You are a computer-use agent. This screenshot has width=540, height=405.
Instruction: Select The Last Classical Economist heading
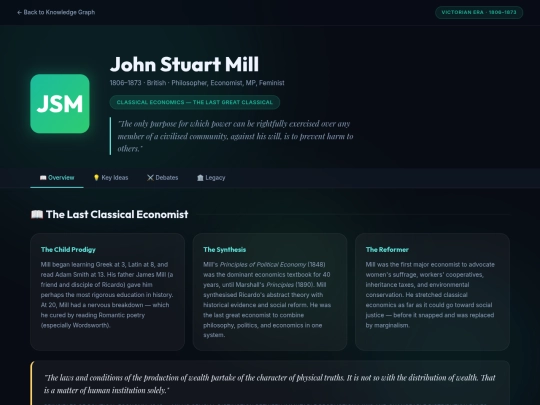pyautogui.click(x=117, y=214)
